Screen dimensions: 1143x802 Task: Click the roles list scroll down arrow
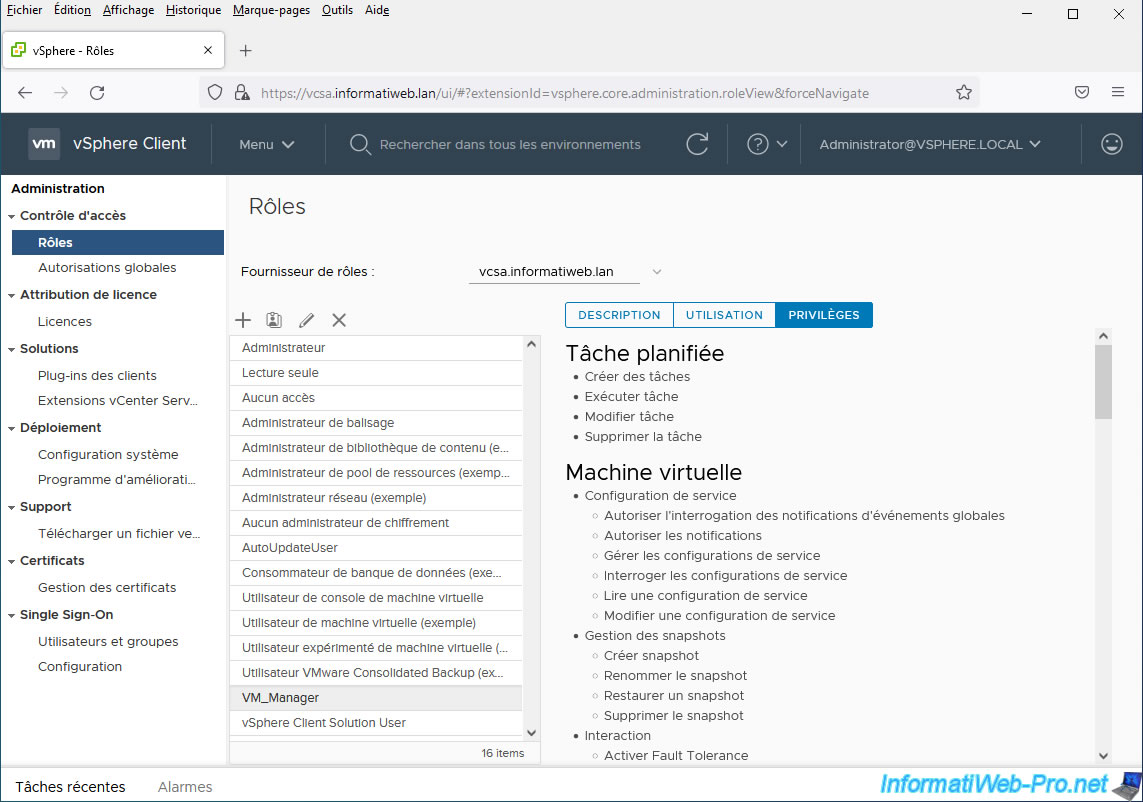pyautogui.click(x=531, y=733)
